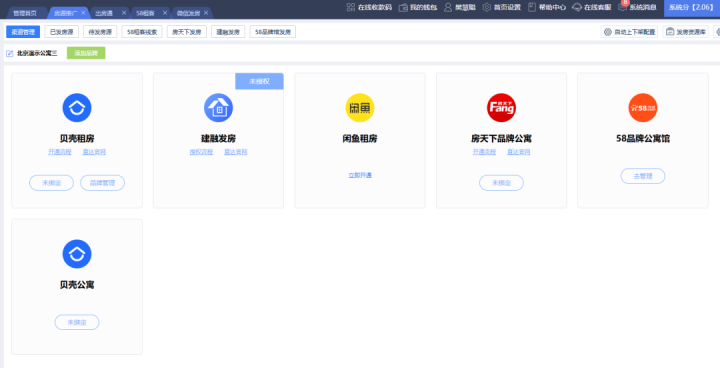This screenshot has height=368, width=720.
Task: Close the 房源推广 tab
Action: (x=83, y=13)
